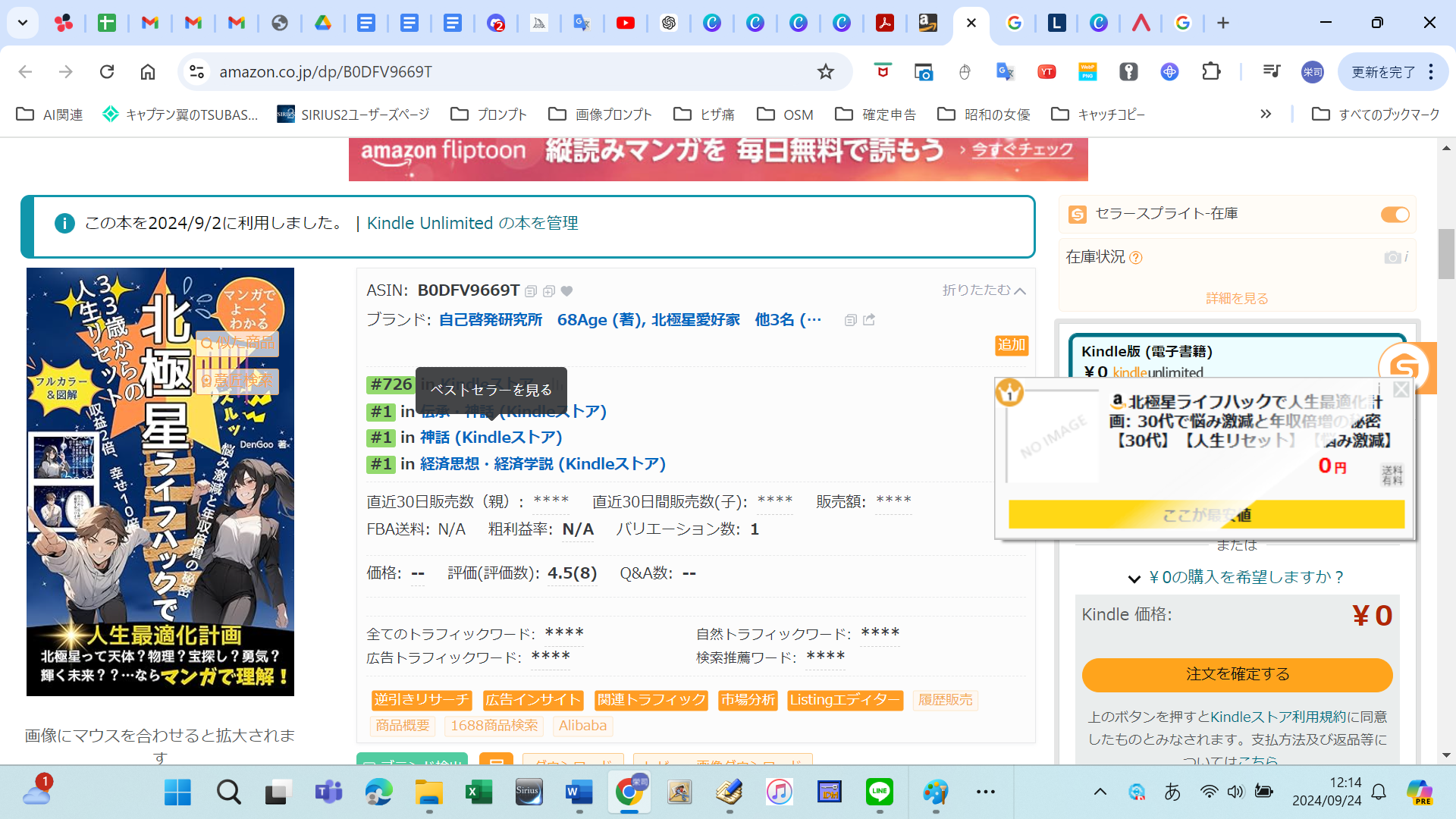Open the notification bell in system tray

click(x=1379, y=792)
